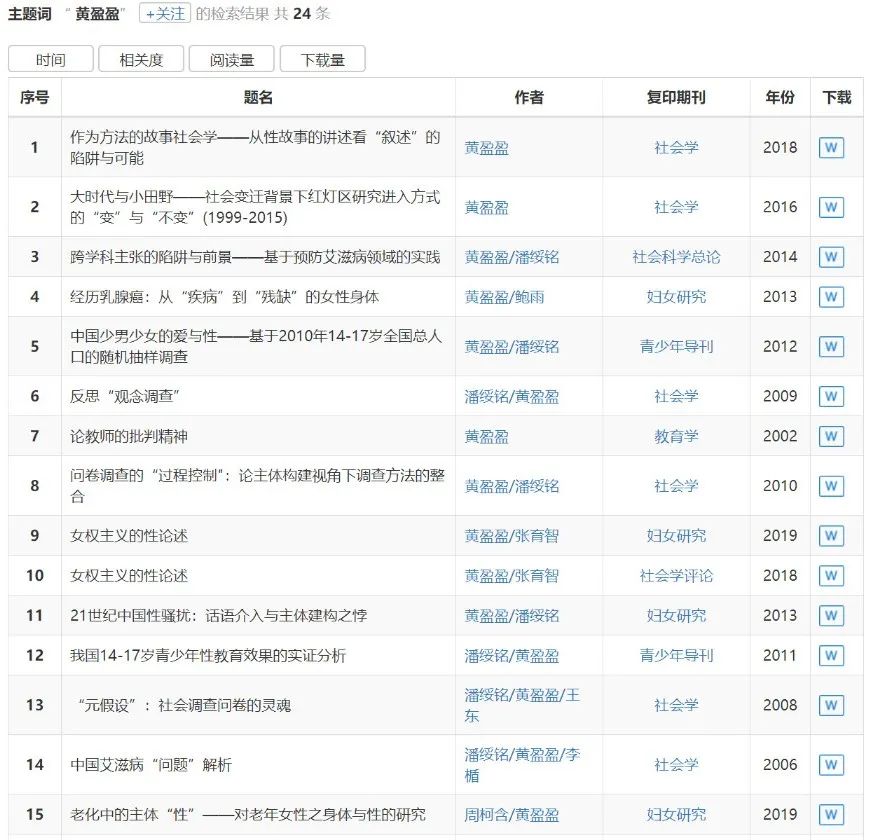This screenshot has width=881, height=840.
Task: Download Word file for row 15
Action: point(831,814)
